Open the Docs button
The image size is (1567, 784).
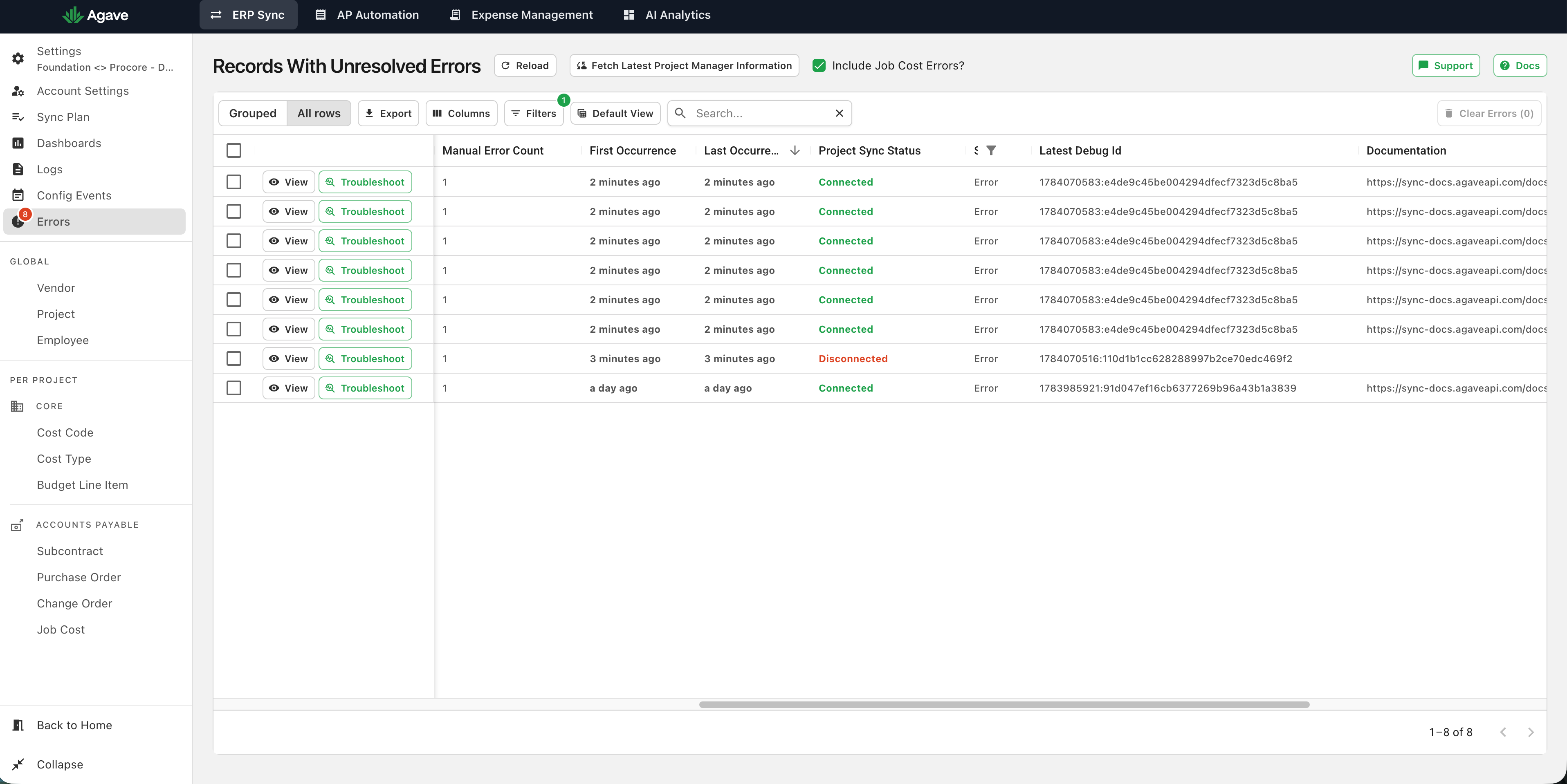click(x=1520, y=66)
